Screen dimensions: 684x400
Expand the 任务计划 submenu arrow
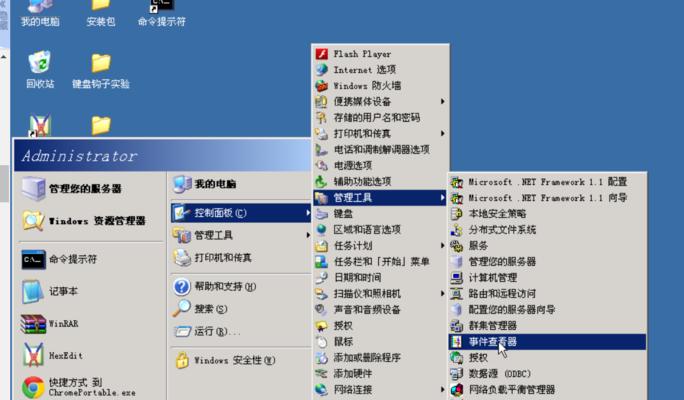pos(442,246)
